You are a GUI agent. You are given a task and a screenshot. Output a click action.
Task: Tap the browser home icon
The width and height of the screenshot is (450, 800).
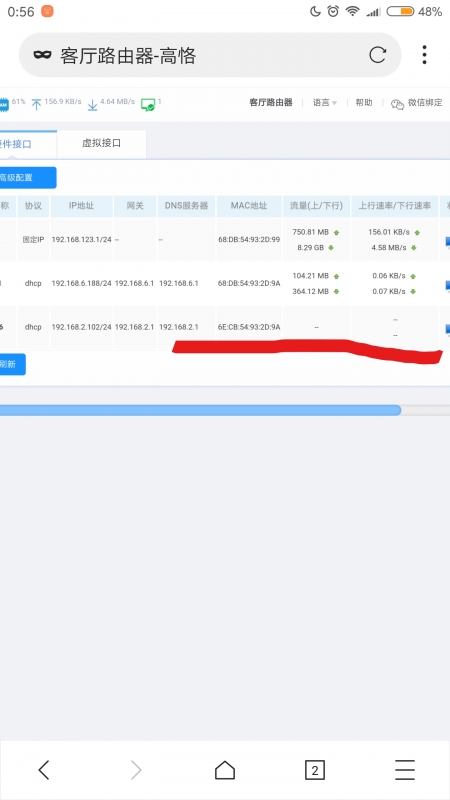point(224,769)
